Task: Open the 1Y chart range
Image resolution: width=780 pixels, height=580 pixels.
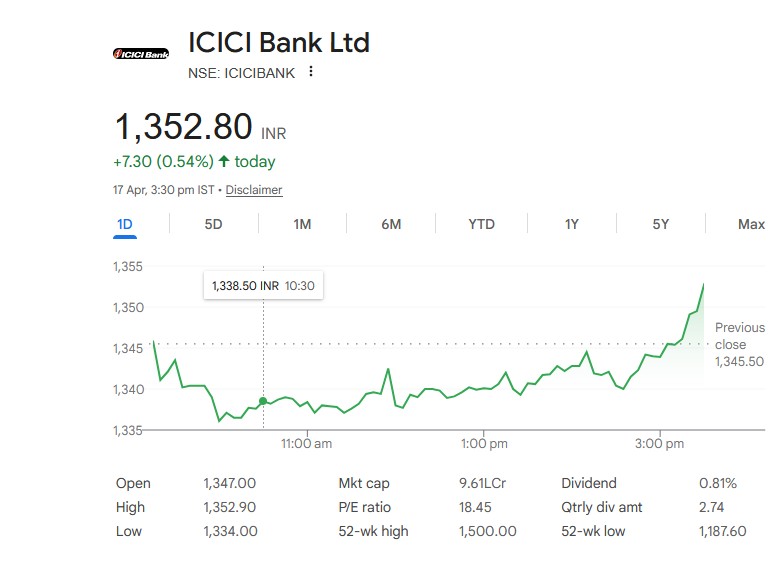Action: point(571,224)
